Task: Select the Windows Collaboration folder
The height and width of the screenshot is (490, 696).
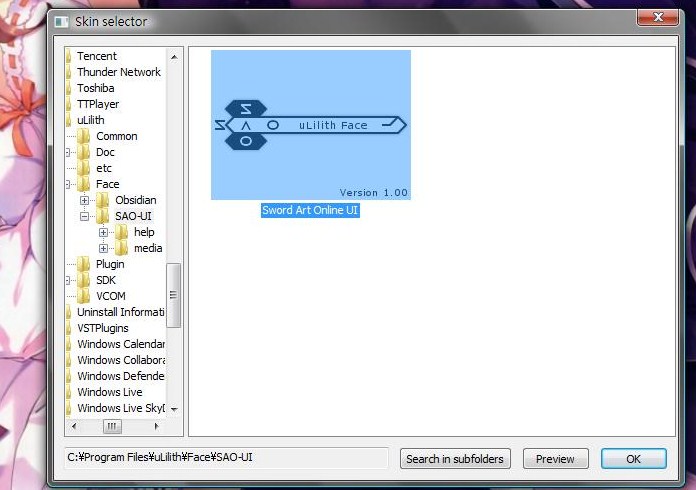Action: pyautogui.click(x=121, y=360)
